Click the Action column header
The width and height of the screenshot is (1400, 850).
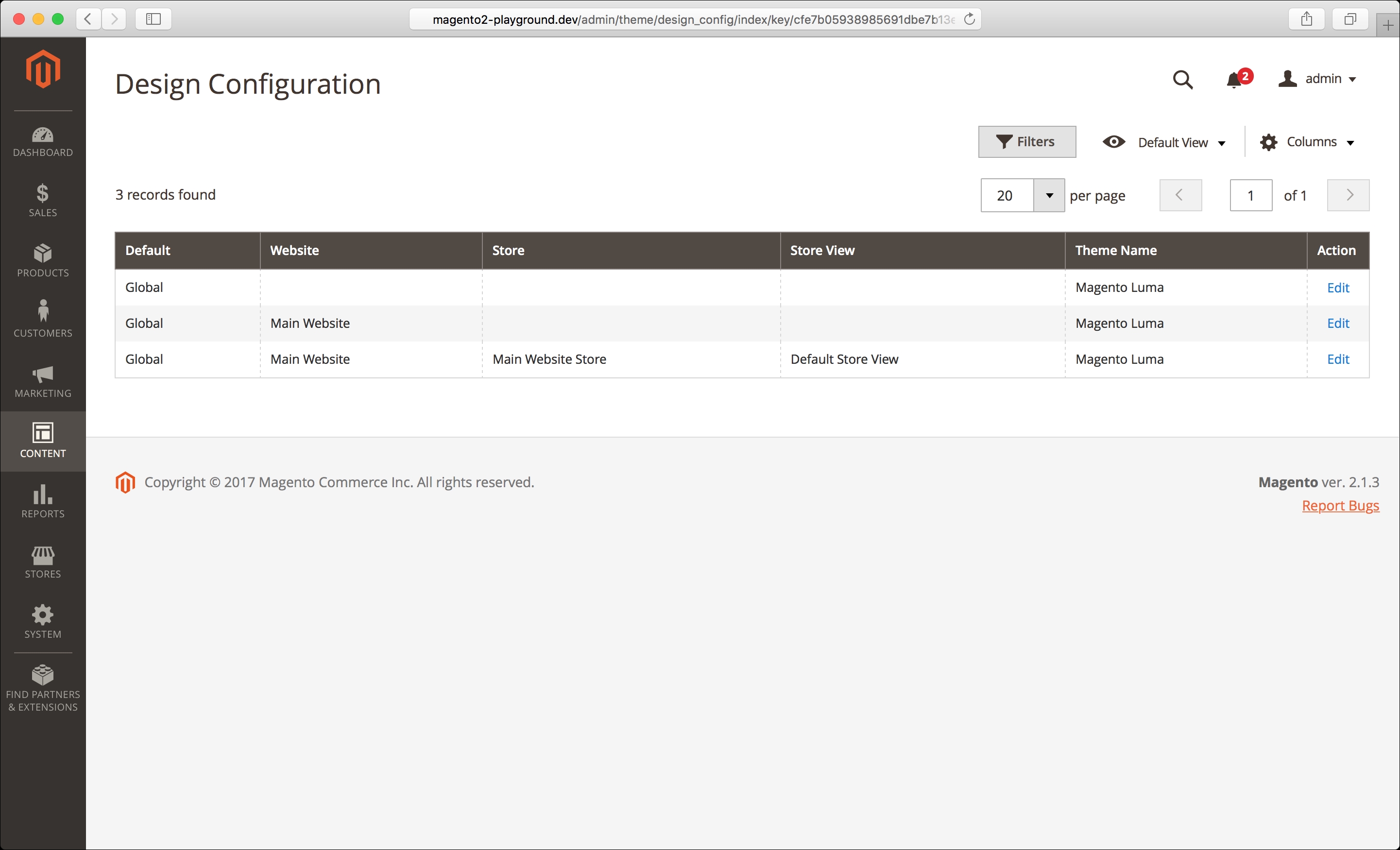pyautogui.click(x=1338, y=251)
